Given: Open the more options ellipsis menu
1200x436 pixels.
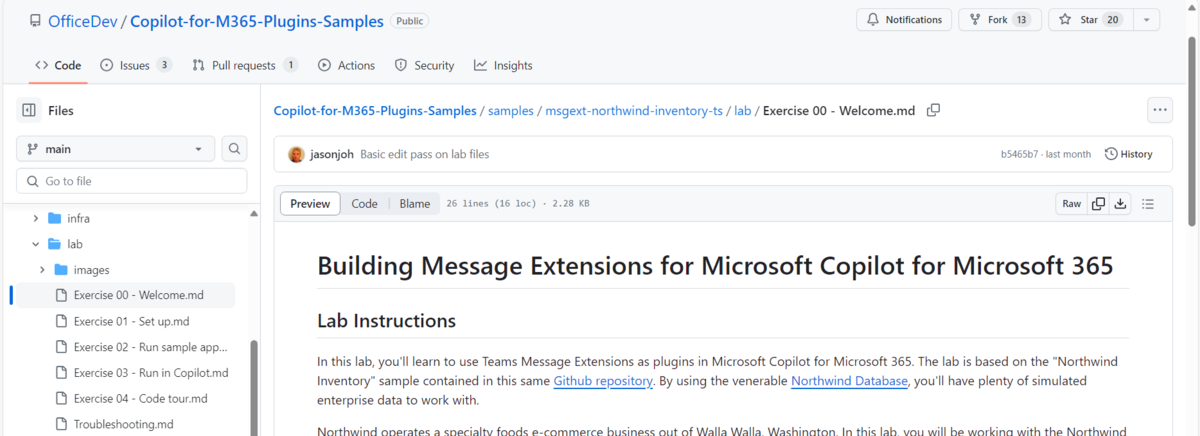Looking at the screenshot, I should tap(1160, 110).
